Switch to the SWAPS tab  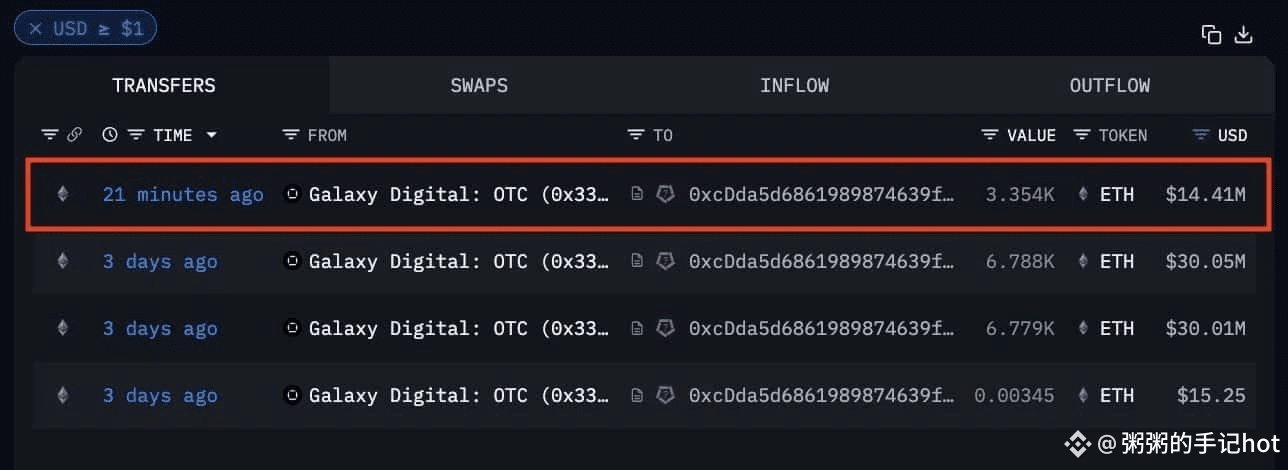(479, 85)
